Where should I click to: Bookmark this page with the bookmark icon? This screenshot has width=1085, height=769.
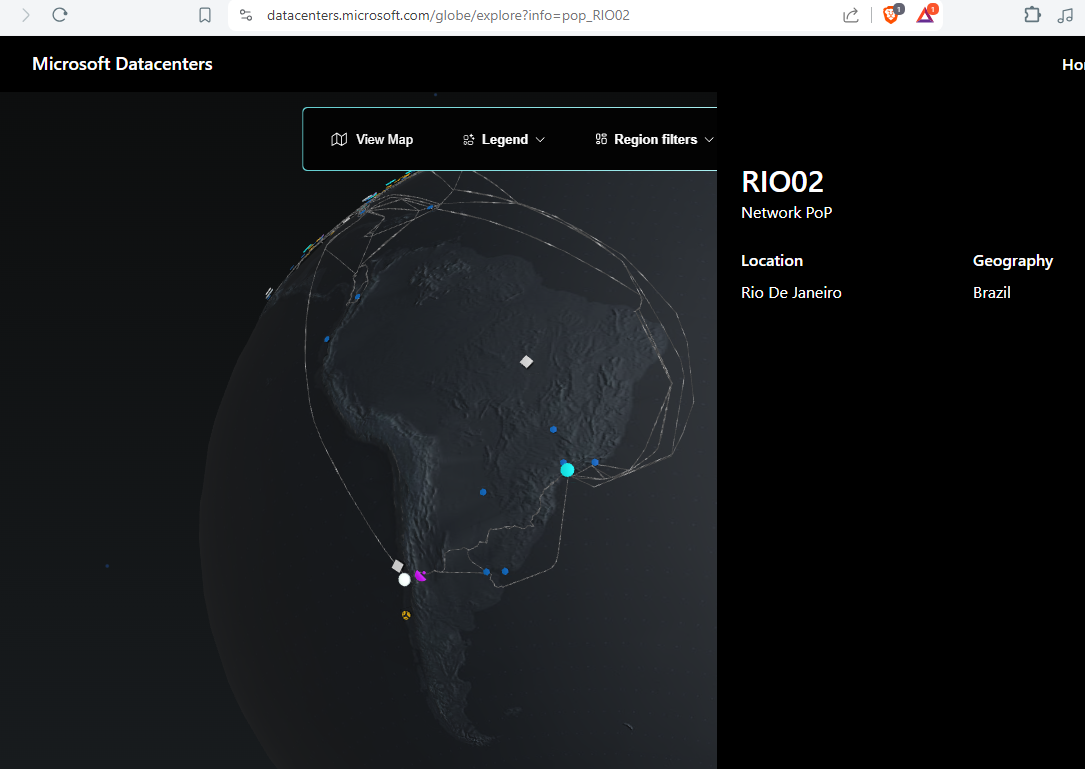coord(205,15)
